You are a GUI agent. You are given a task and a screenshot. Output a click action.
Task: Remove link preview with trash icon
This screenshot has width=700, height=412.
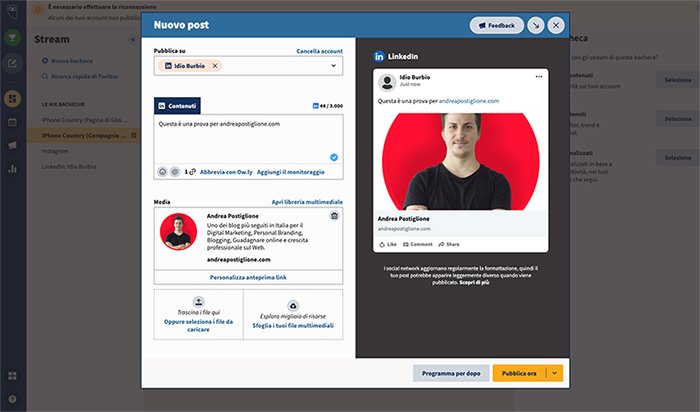point(334,216)
